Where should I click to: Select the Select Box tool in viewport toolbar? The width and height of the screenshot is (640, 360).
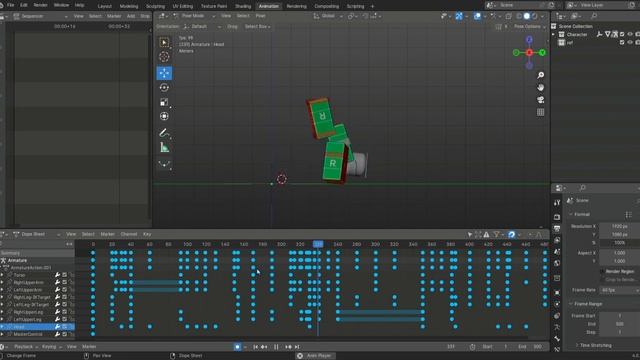click(x=164, y=42)
